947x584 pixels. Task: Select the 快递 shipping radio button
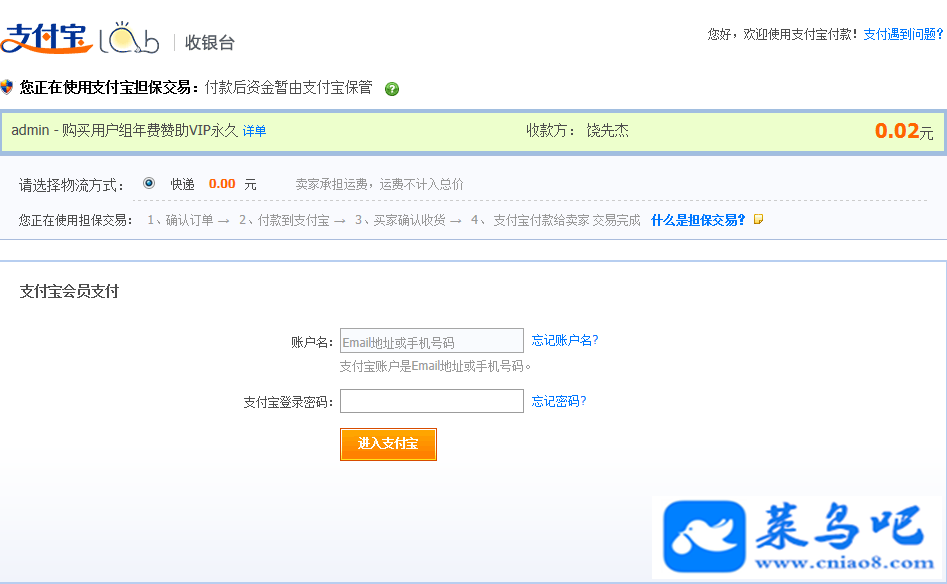click(x=149, y=183)
